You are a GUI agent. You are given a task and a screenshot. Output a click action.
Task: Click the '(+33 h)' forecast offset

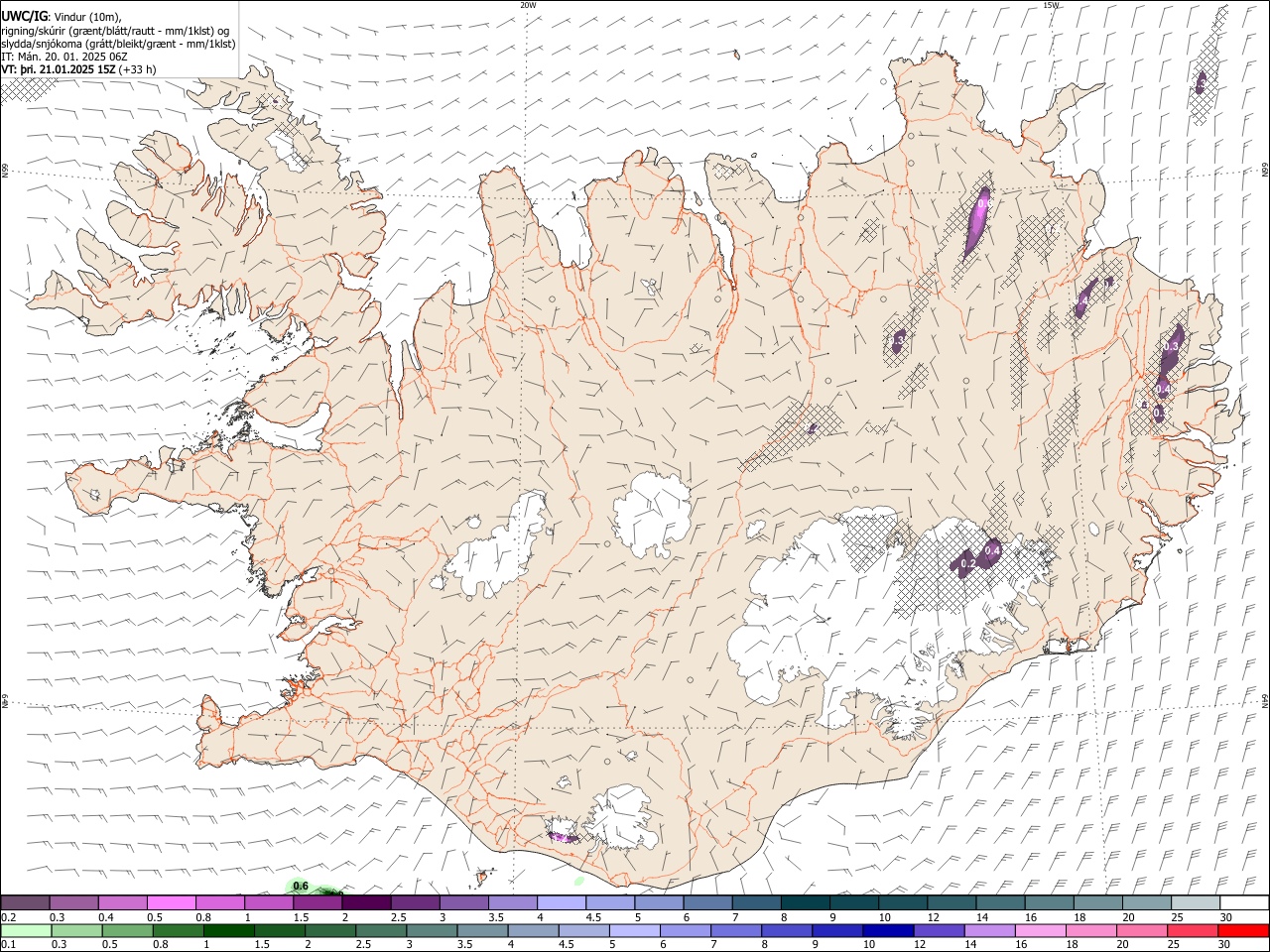pos(137,69)
